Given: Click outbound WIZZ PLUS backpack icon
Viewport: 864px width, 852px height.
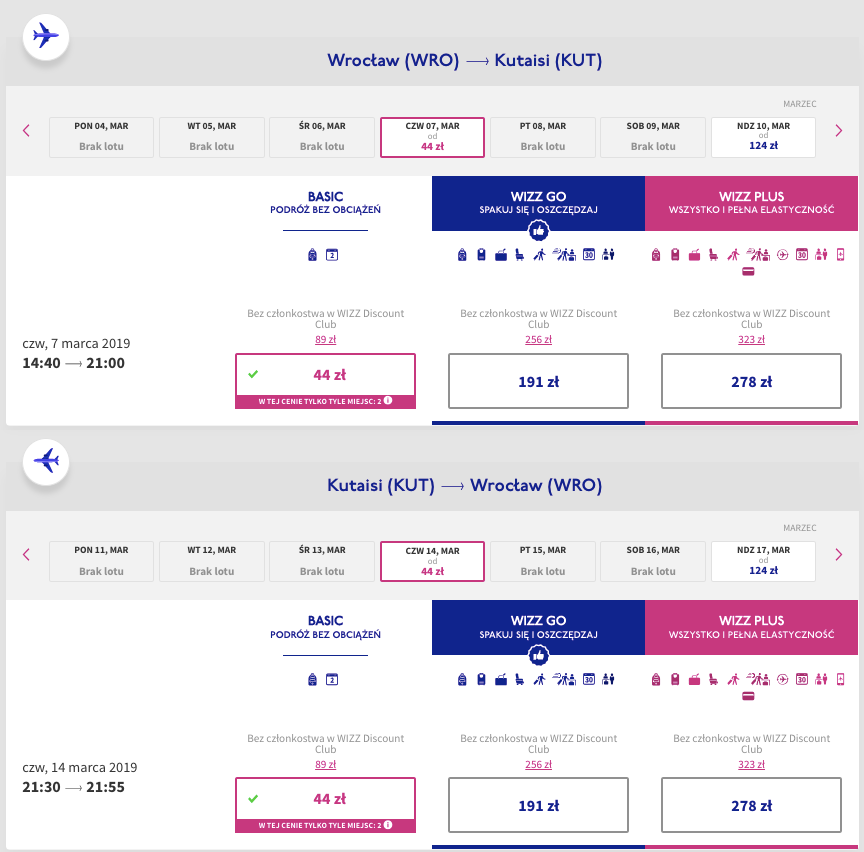Looking at the screenshot, I should [x=656, y=255].
